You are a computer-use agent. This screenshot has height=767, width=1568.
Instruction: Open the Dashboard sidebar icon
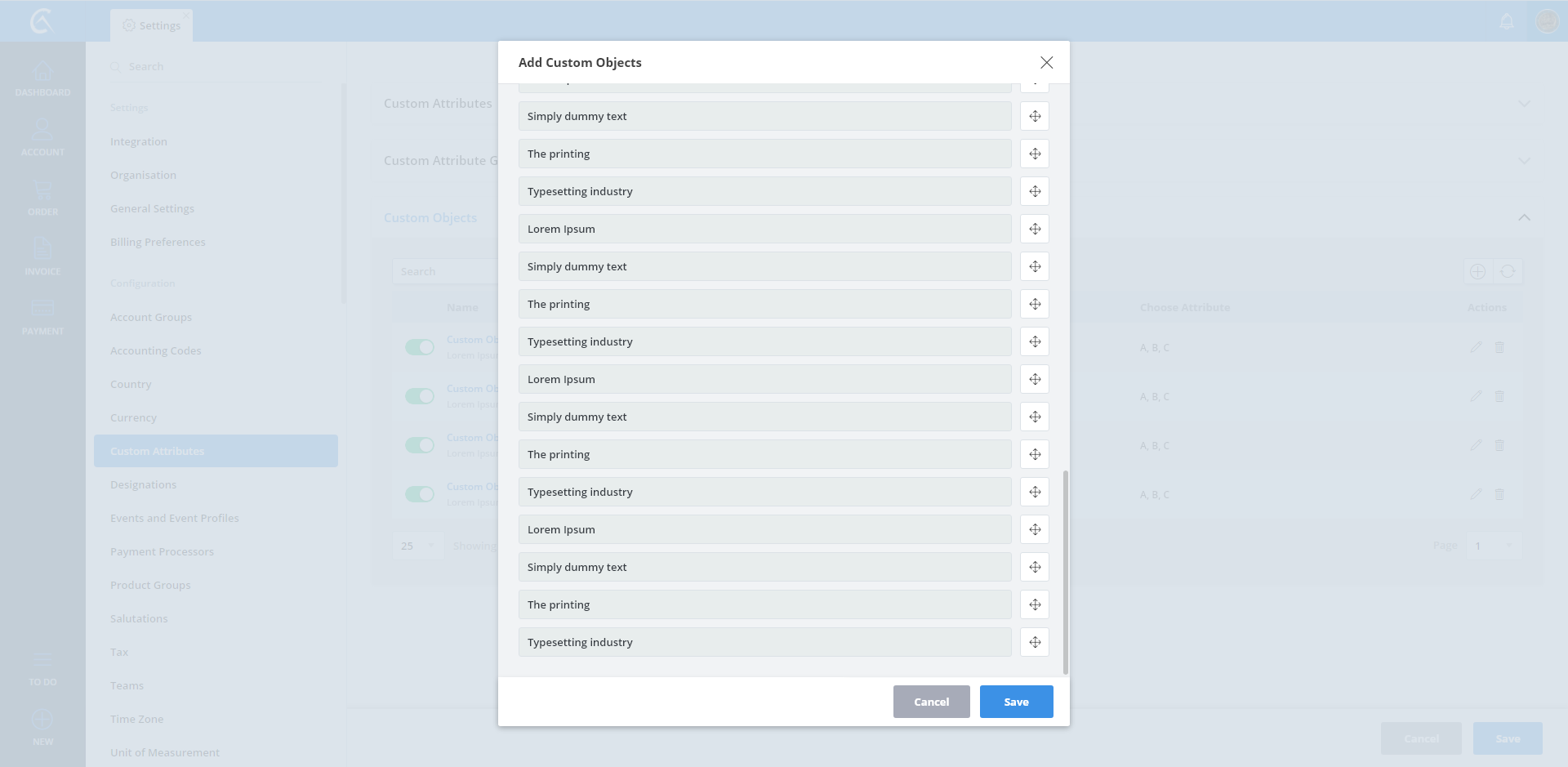42,79
